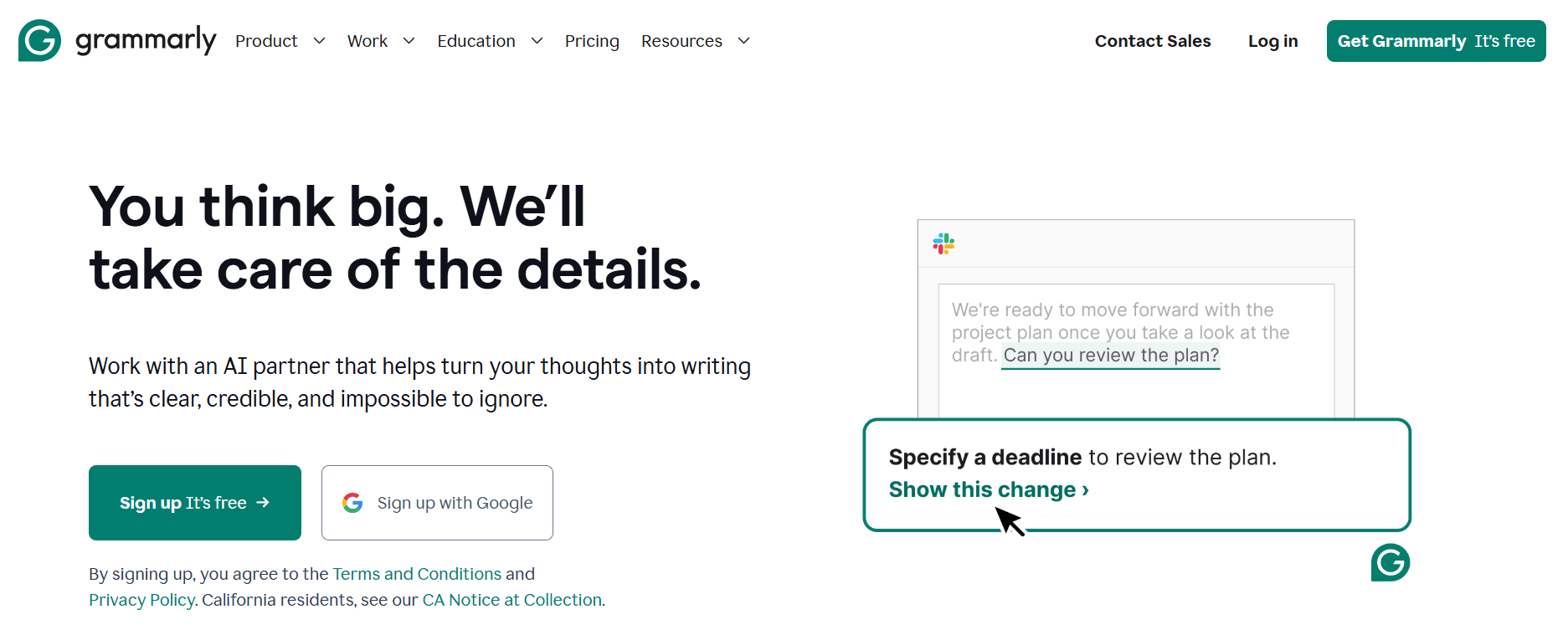1568x635 pixels.
Task: Select Pricing in the navigation bar
Action: [x=592, y=40]
